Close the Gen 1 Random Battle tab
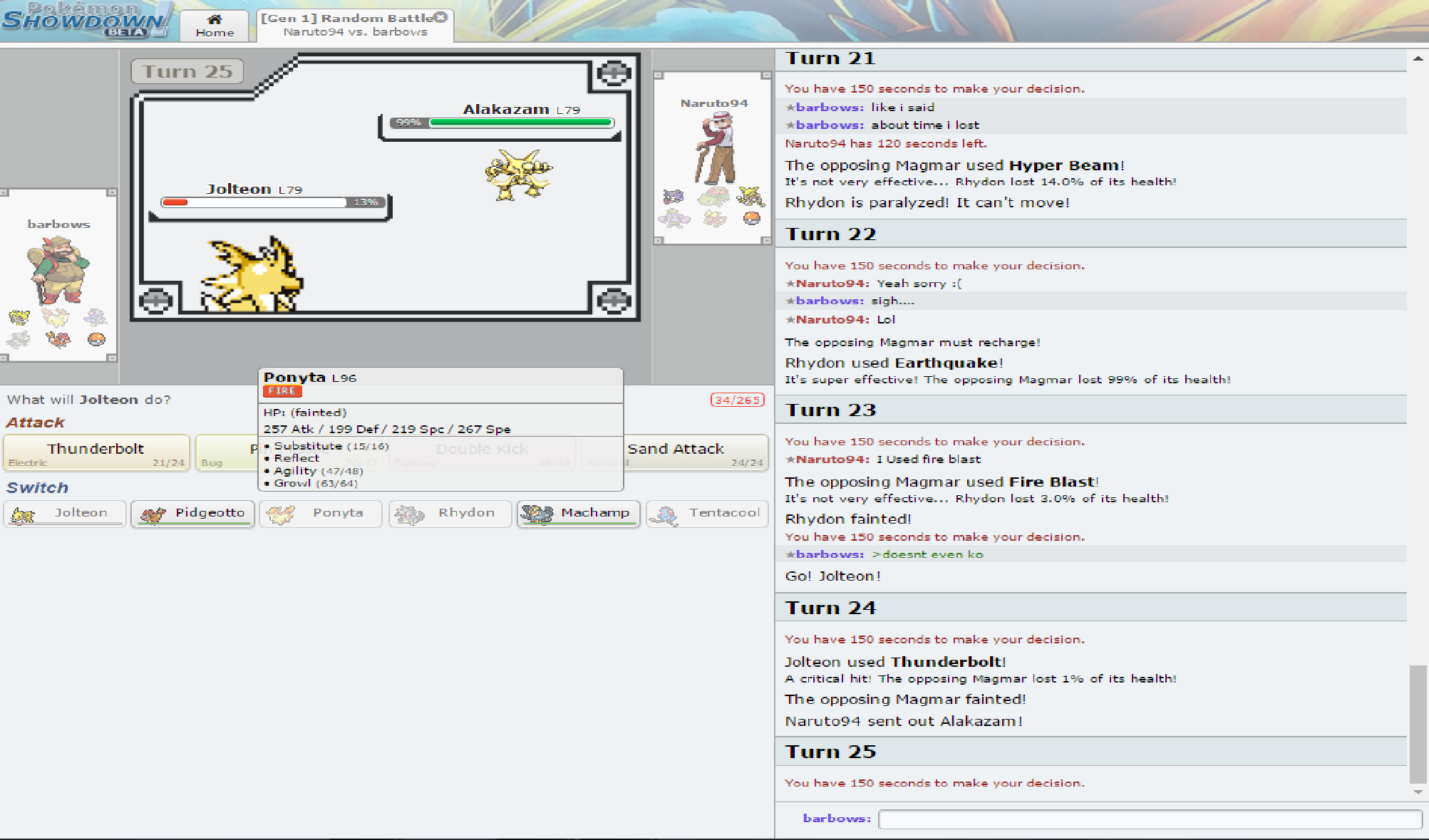Viewport: 1429px width, 840px height. point(441,17)
